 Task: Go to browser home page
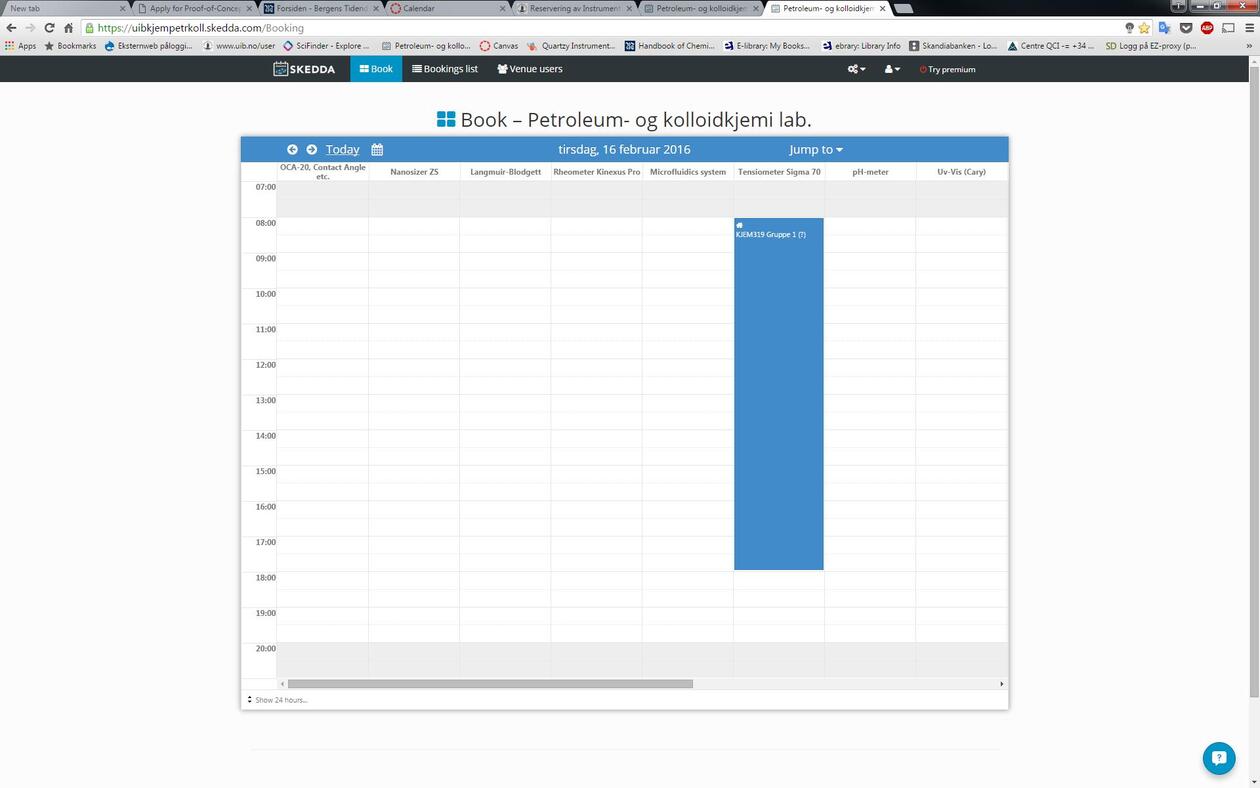click(x=68, y=28)
